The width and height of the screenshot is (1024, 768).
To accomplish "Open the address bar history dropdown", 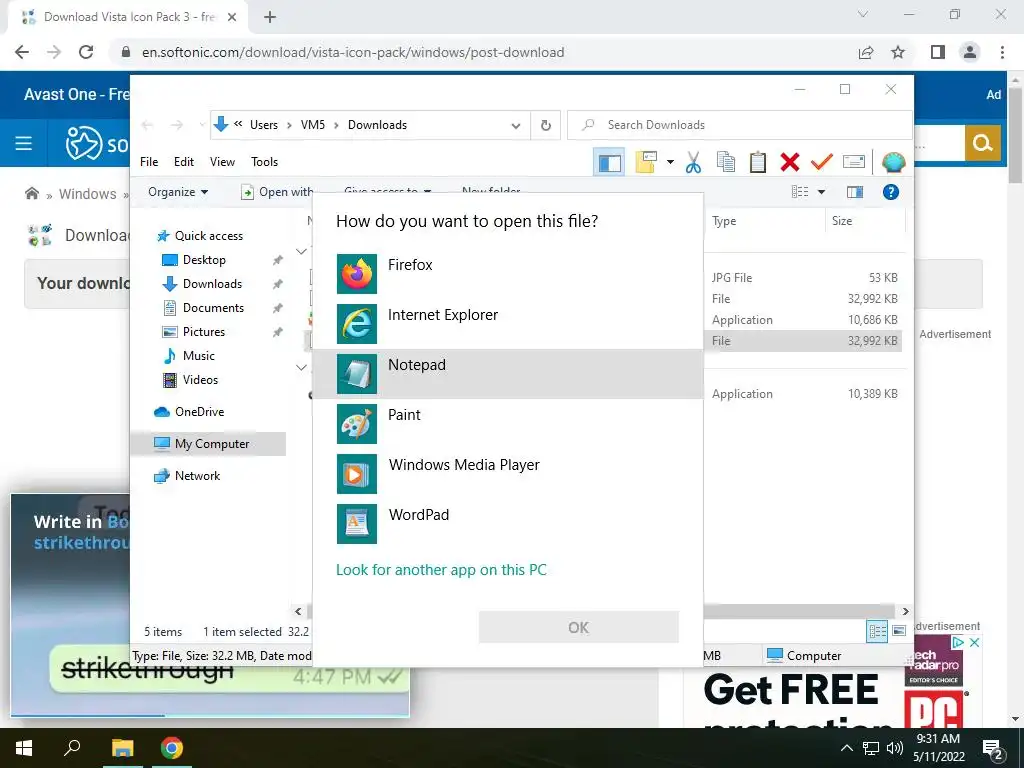I will click(x=516, y=125).
